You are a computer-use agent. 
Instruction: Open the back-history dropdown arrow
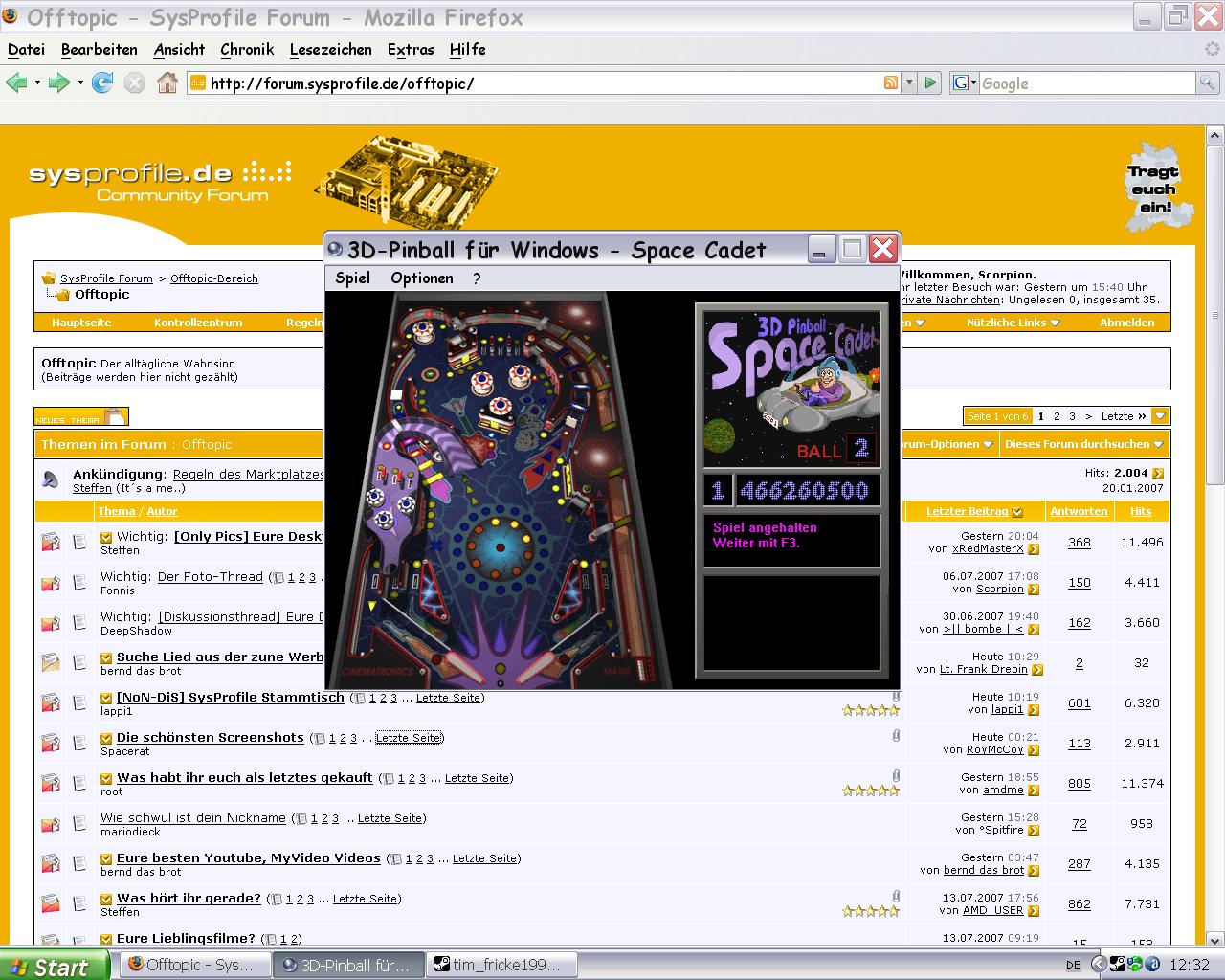(37, 83)
